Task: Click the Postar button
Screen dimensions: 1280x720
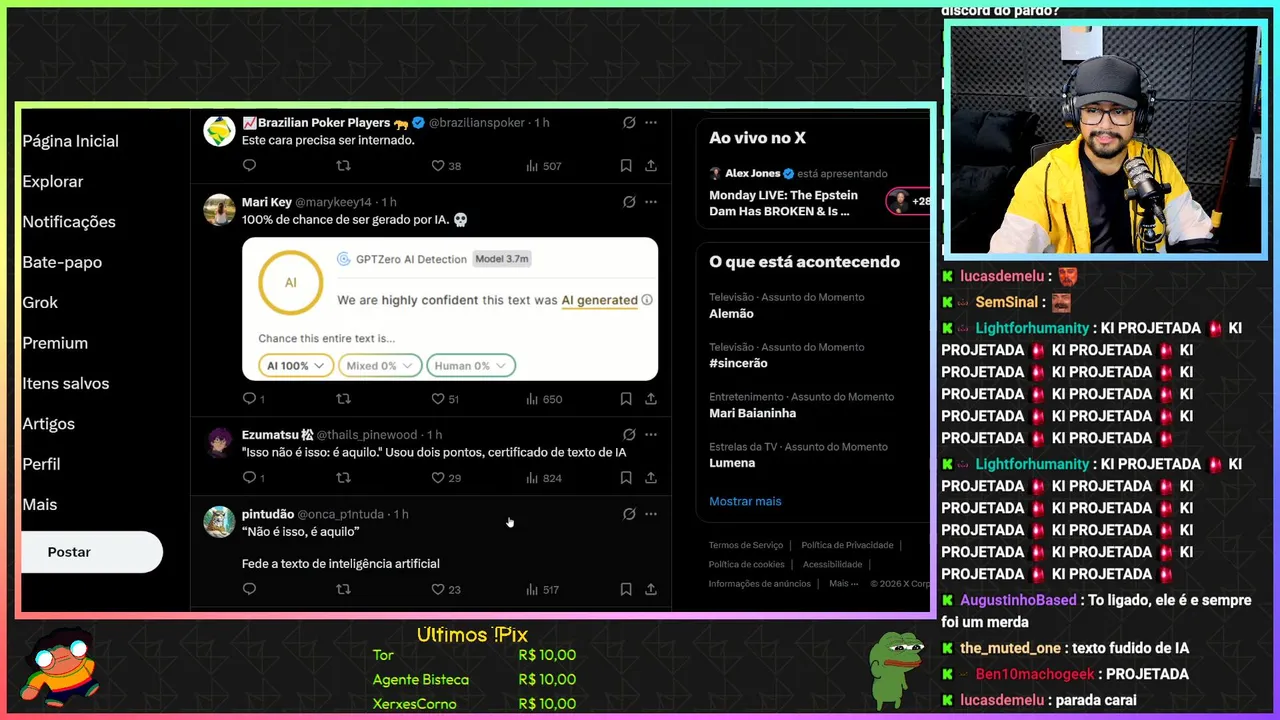Action: [x=91, y=552]
